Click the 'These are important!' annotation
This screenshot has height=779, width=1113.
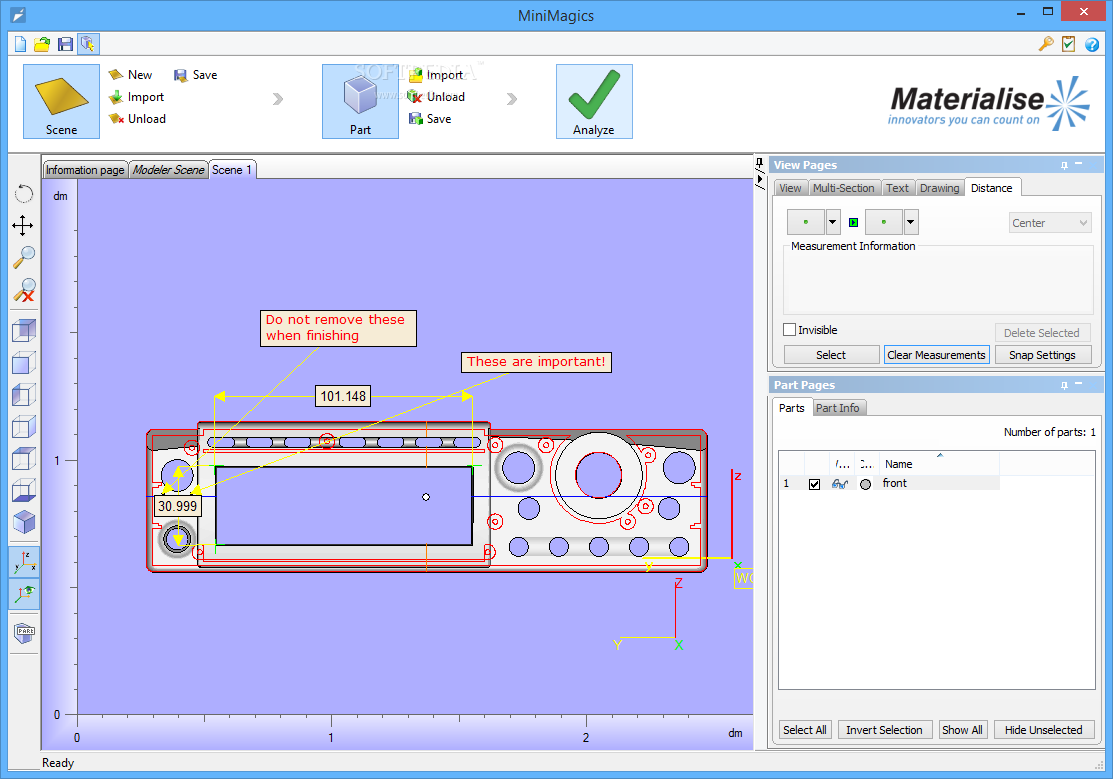coord(536,361)
